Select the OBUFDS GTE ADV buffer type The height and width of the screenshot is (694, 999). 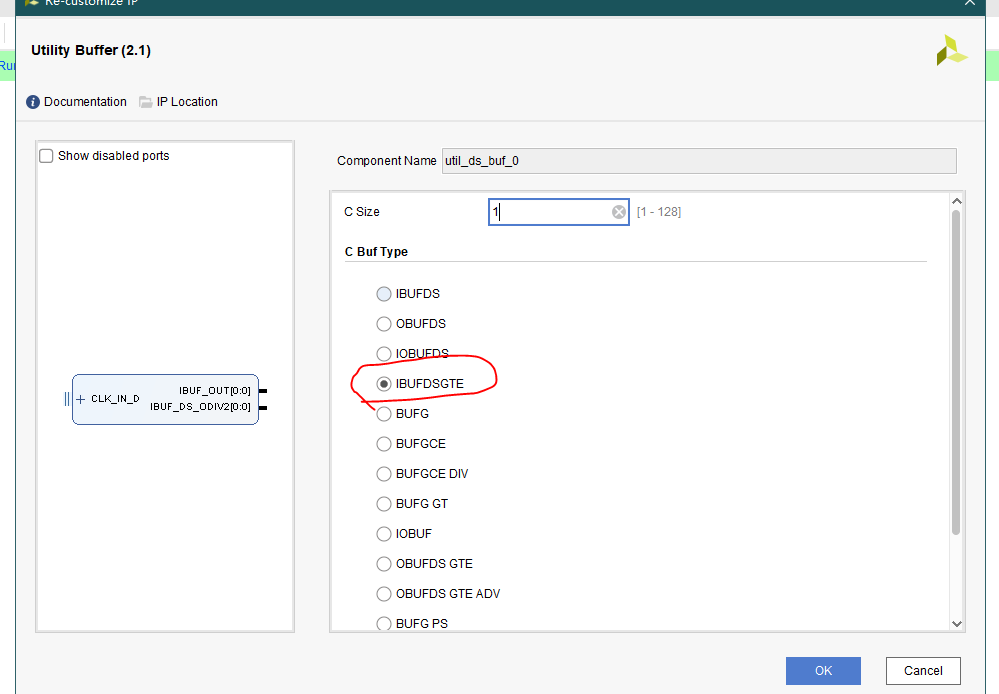point(383,593)
